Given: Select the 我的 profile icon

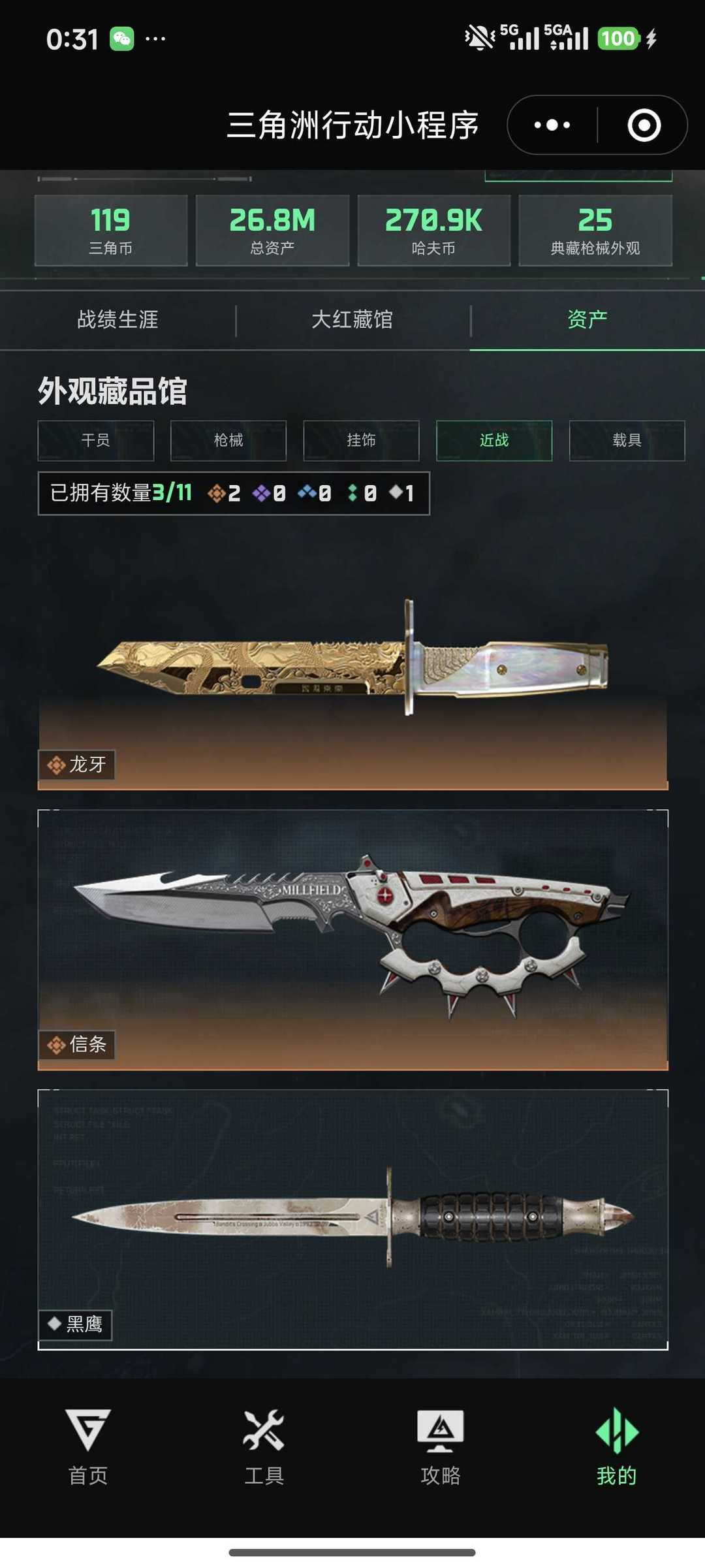Looking at the screenshot, I should click(x=617, y=1447).
